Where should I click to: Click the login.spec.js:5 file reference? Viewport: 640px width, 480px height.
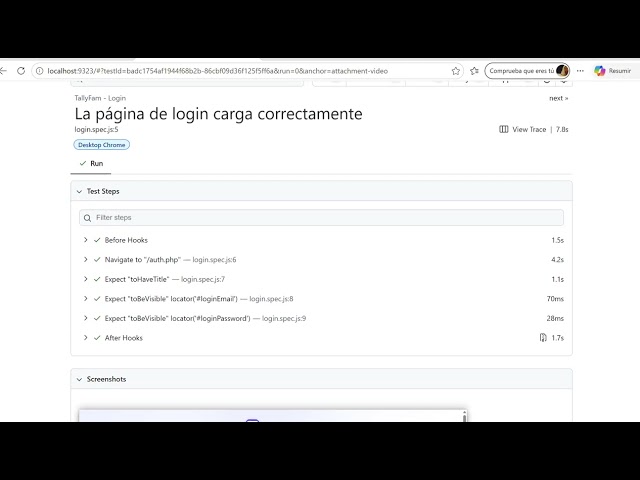96,129
